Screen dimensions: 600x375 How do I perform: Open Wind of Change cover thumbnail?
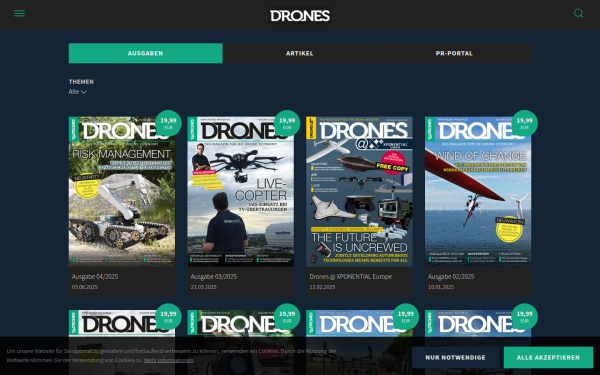coord(478,191)
